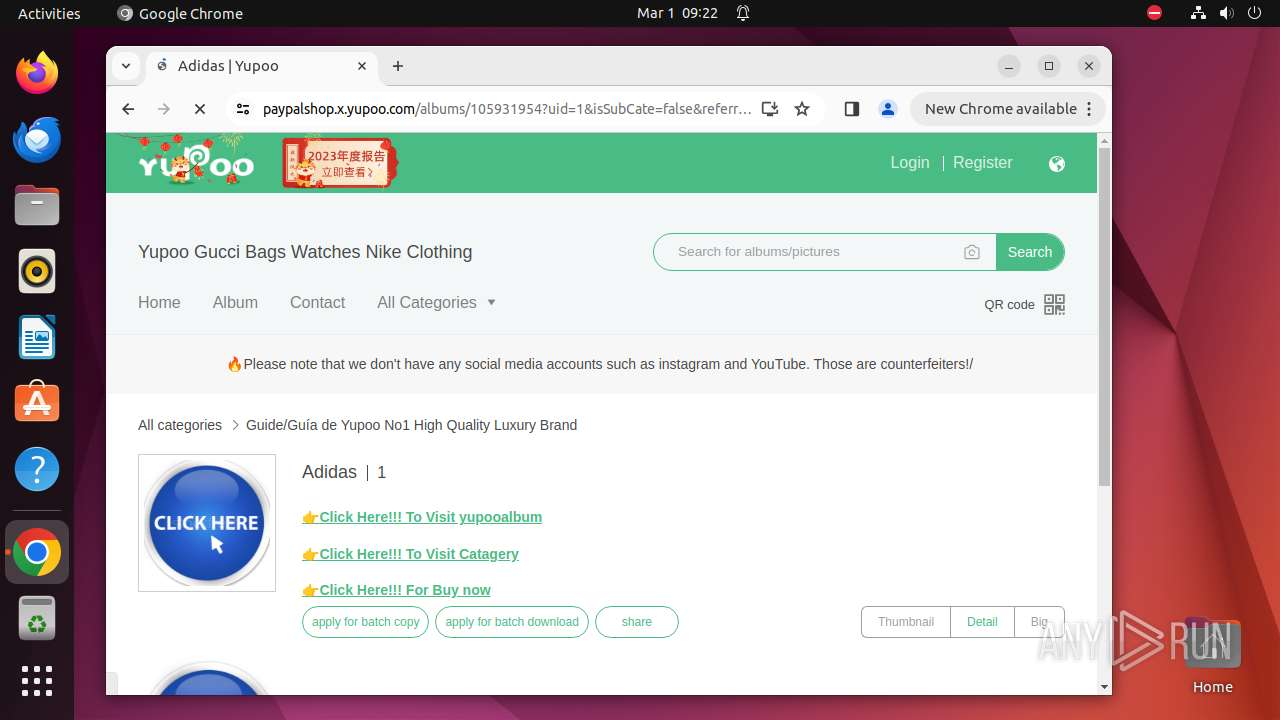1280x720 pixels.
Task: Go to Home menu item
Action: (159, 302)
